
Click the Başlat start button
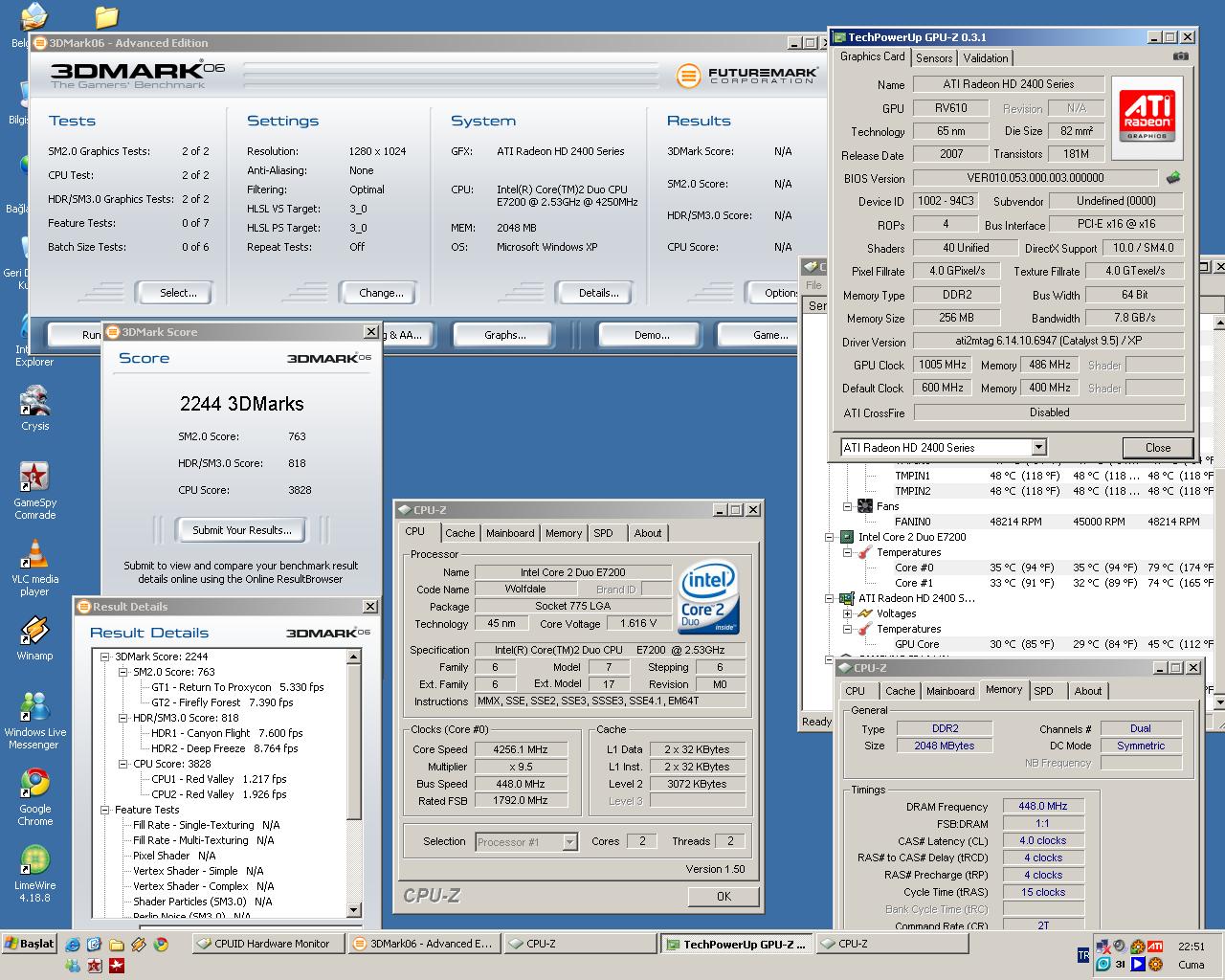pos(30,944)
